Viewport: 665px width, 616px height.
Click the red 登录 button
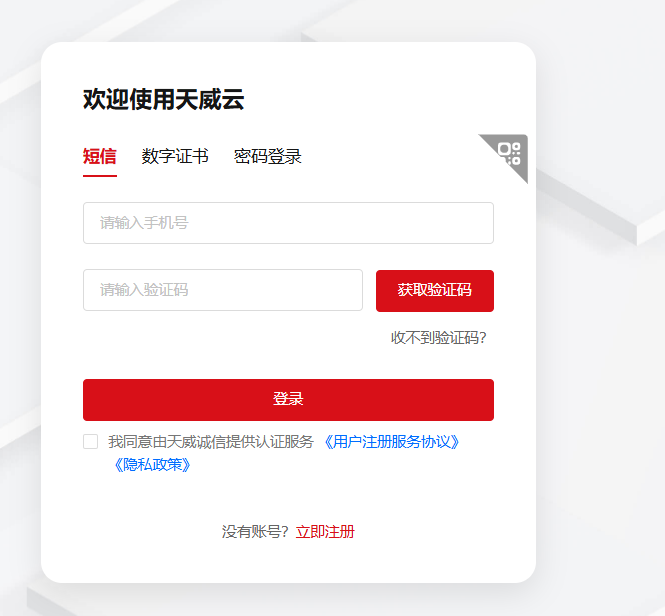(288, 400)
